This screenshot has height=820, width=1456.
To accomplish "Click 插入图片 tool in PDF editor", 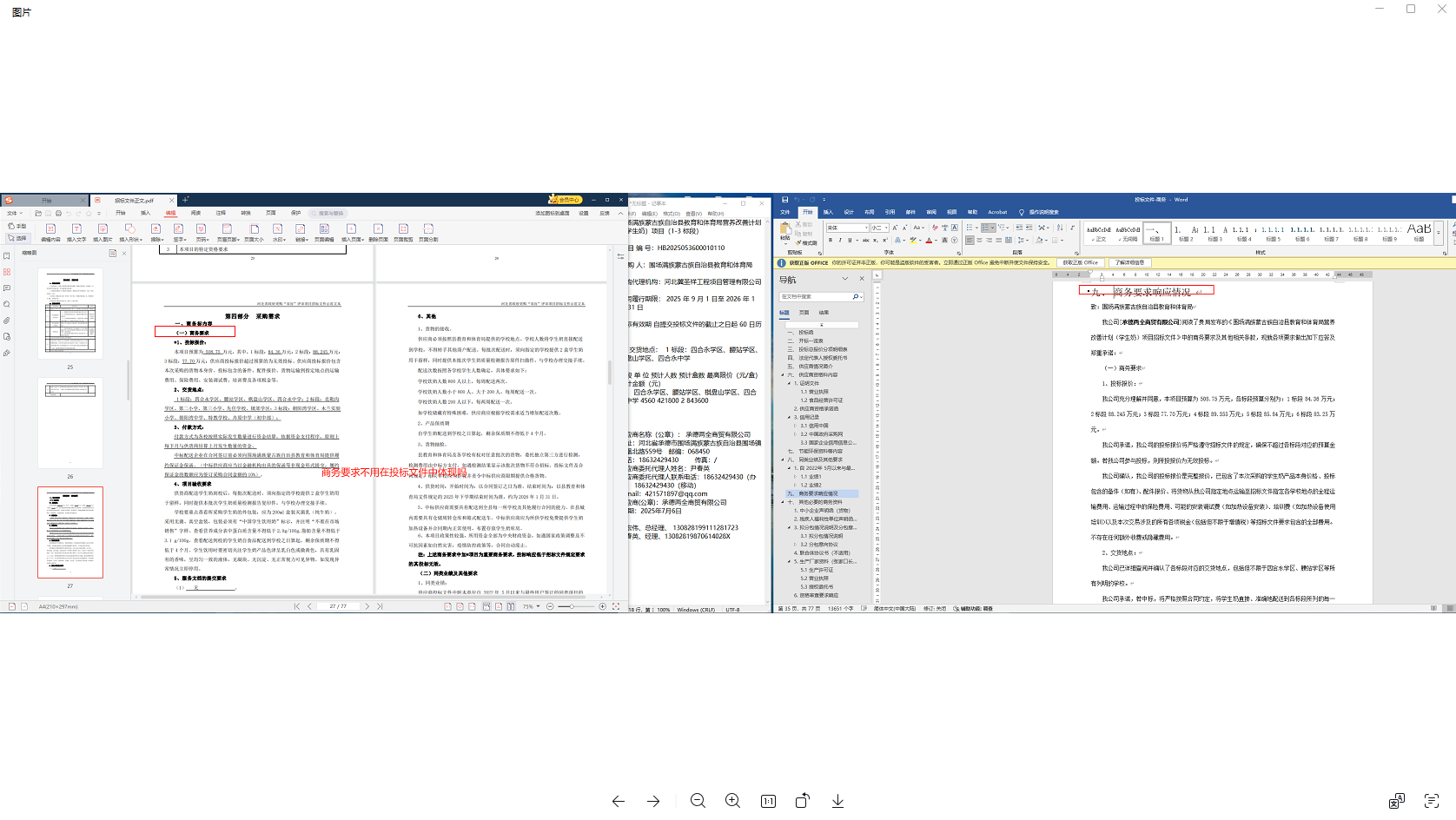I will (103, 233).
